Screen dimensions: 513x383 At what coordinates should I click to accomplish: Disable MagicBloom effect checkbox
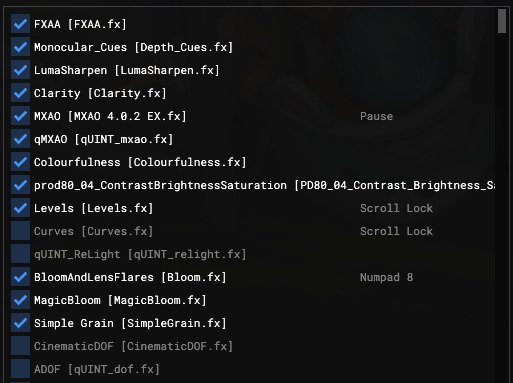(x=20, y=300)
